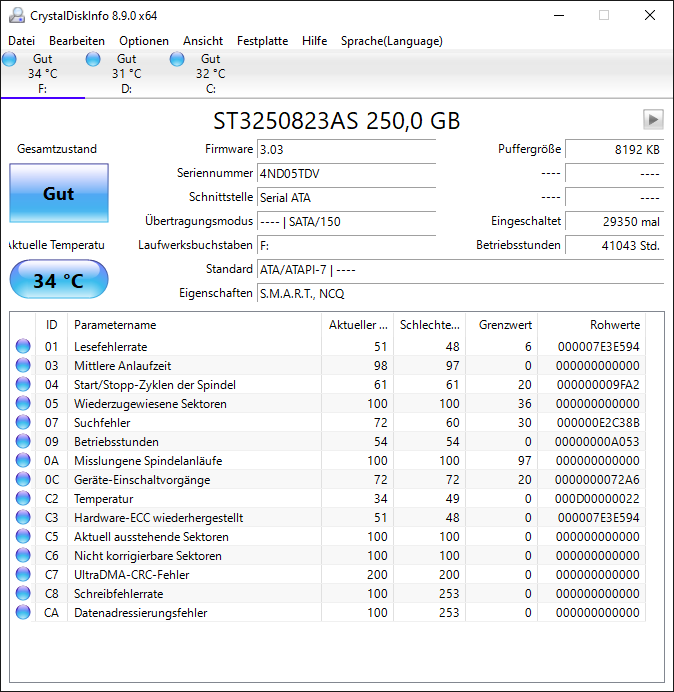Screen dimensions: 674x692
Task: Select the F: drive status orb
Action: click(9, 59)
